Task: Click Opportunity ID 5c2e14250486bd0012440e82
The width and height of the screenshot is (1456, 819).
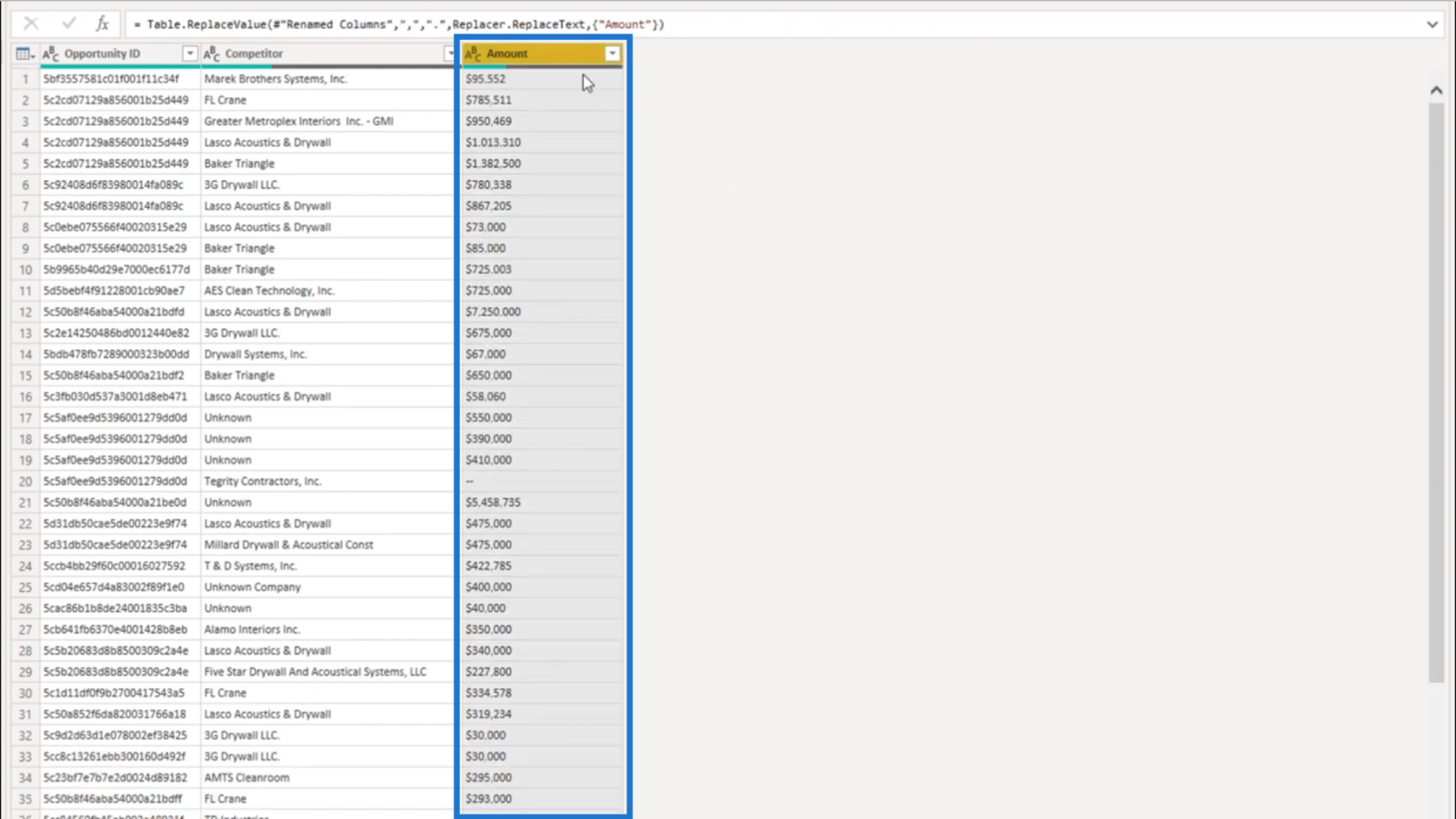Action: (x=116, y=333)
